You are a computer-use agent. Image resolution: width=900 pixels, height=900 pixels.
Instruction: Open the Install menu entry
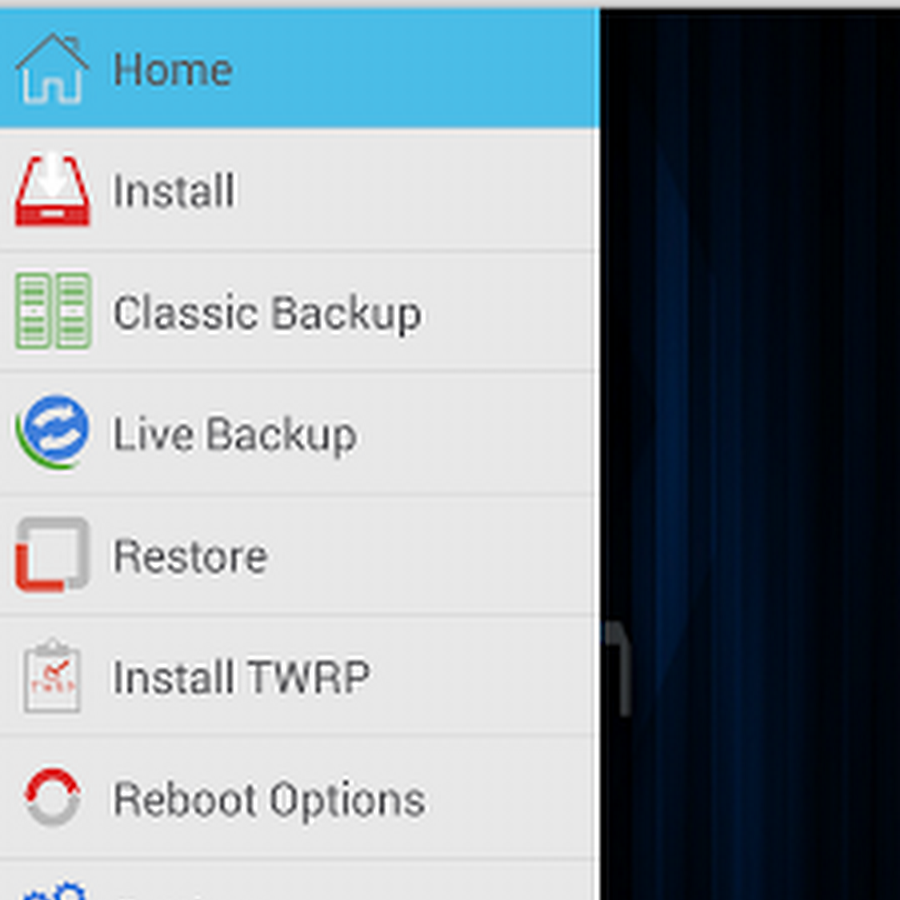300,191
